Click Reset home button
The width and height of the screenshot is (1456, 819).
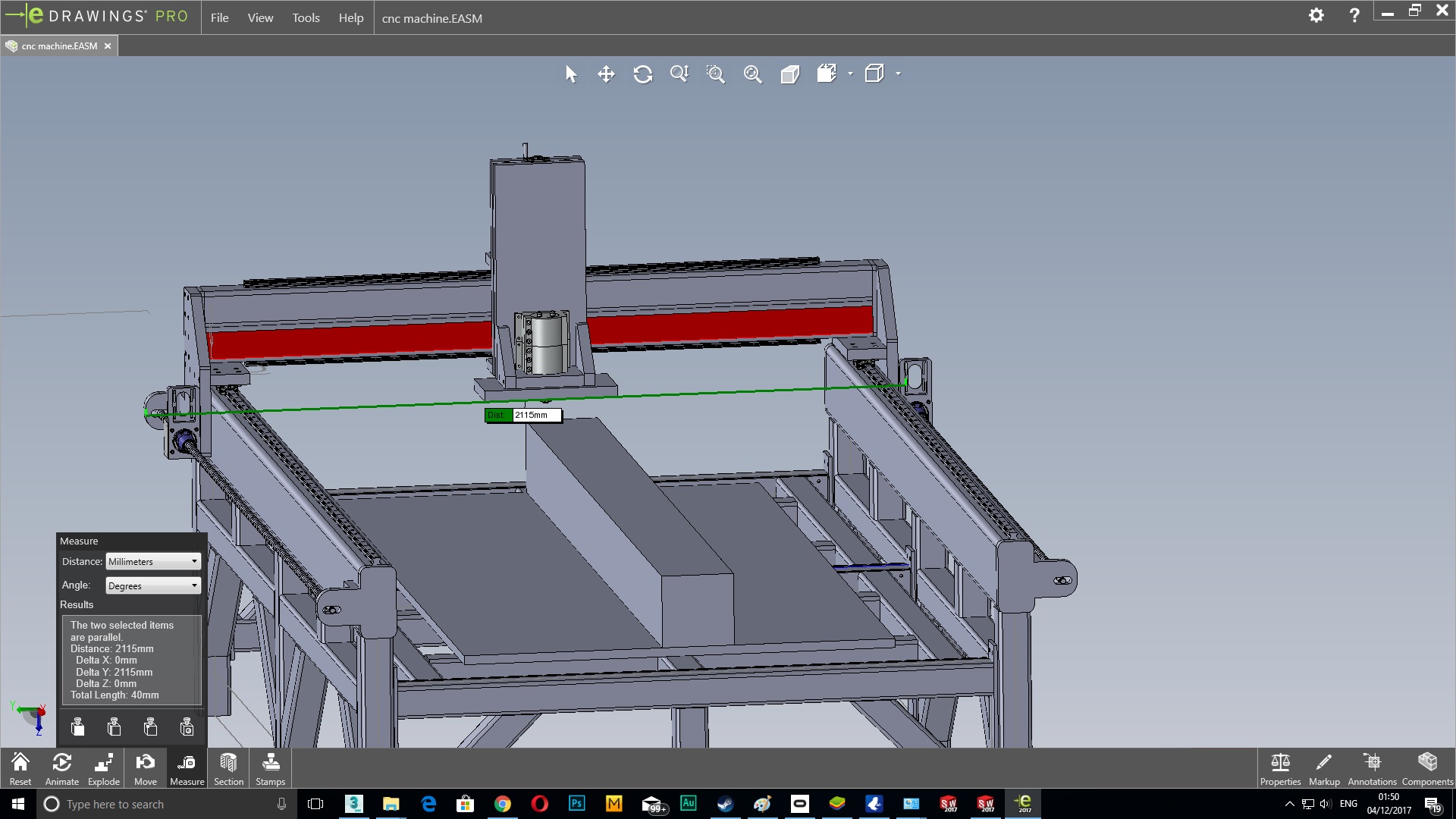coord(20,769)
